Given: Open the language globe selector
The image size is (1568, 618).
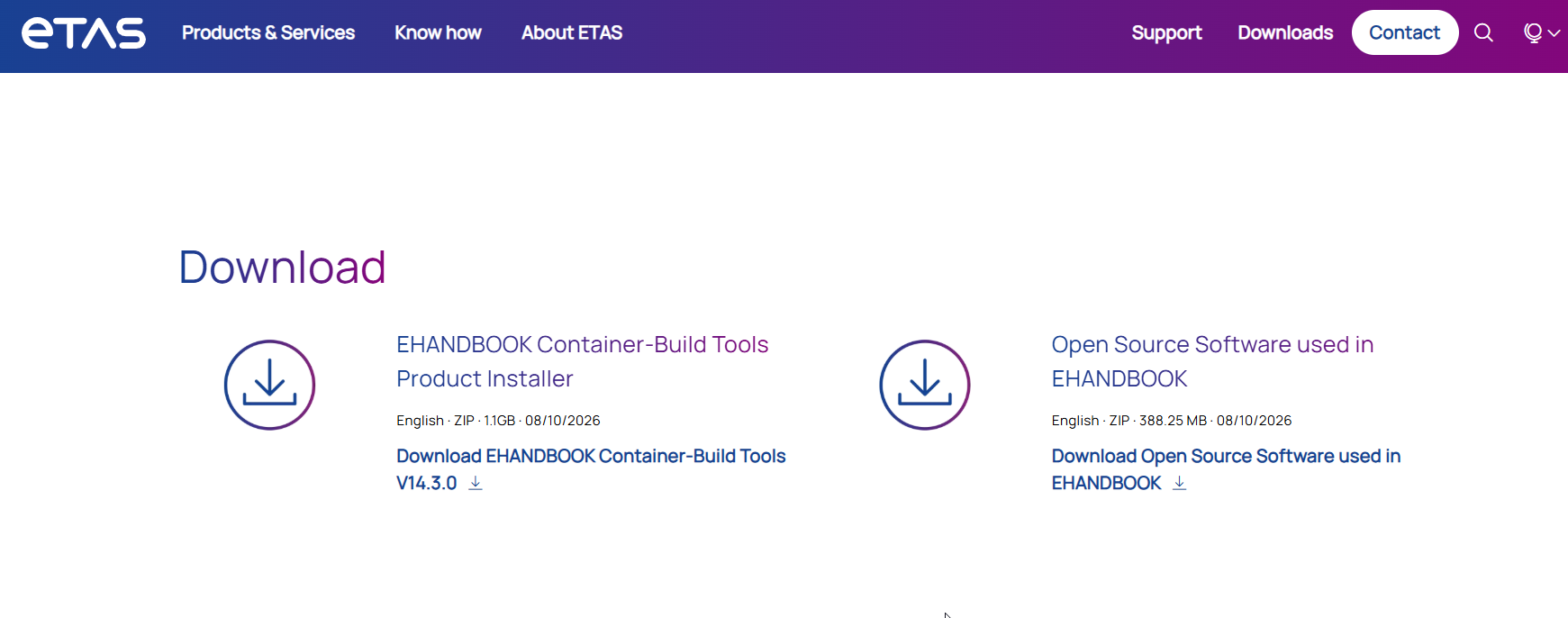Looking at the screenshot, I should pos(1542,33).
